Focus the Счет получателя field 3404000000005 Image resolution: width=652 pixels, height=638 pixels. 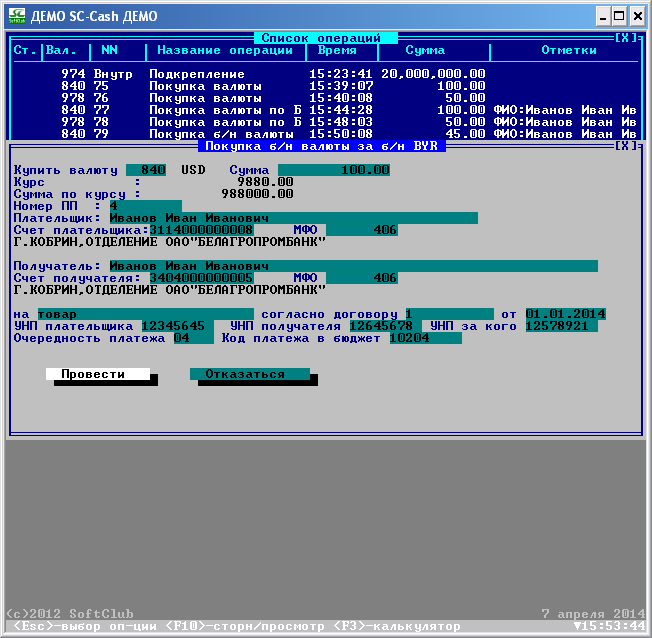click(x=202, y=278)
